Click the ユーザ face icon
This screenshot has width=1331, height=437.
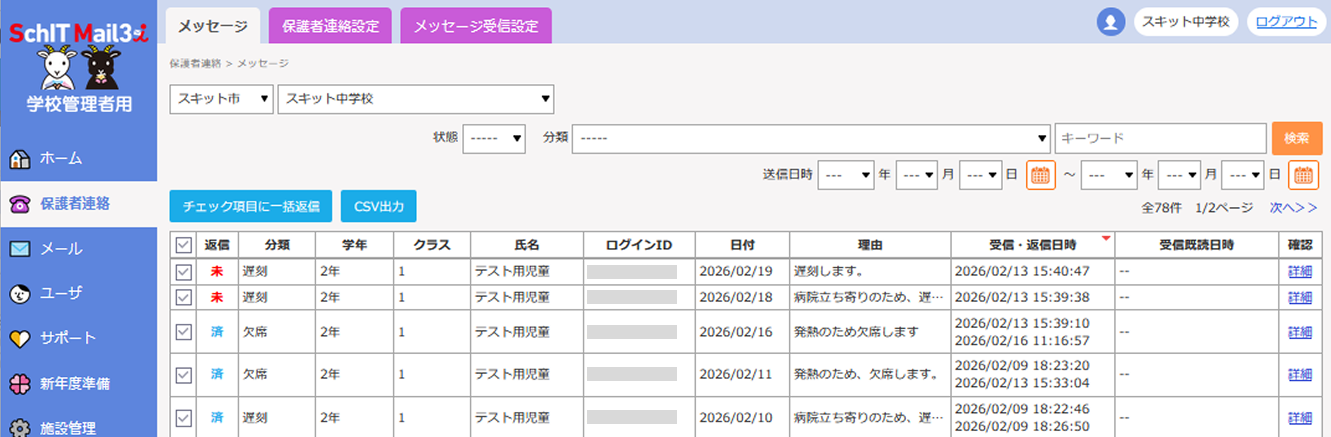click(19, 294)
